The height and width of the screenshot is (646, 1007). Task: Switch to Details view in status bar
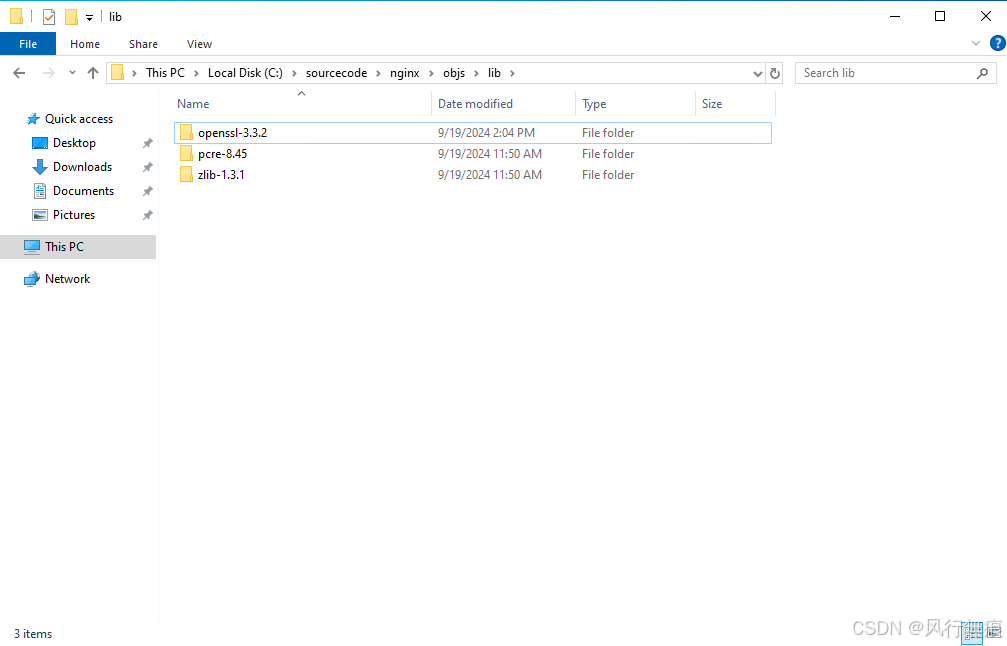point(972,633)
